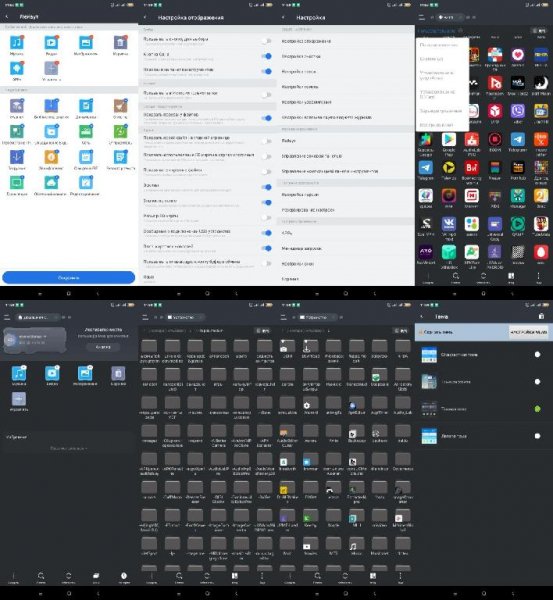
Task: Tap Search icon in the apps screen bottom toolbar
Action: [455, 277]
